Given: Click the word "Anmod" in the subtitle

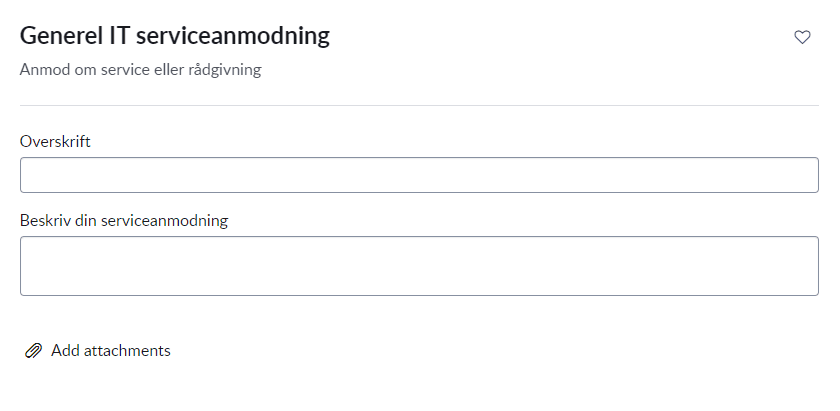Looking at the screenshot, I should (x=43, y=71).
